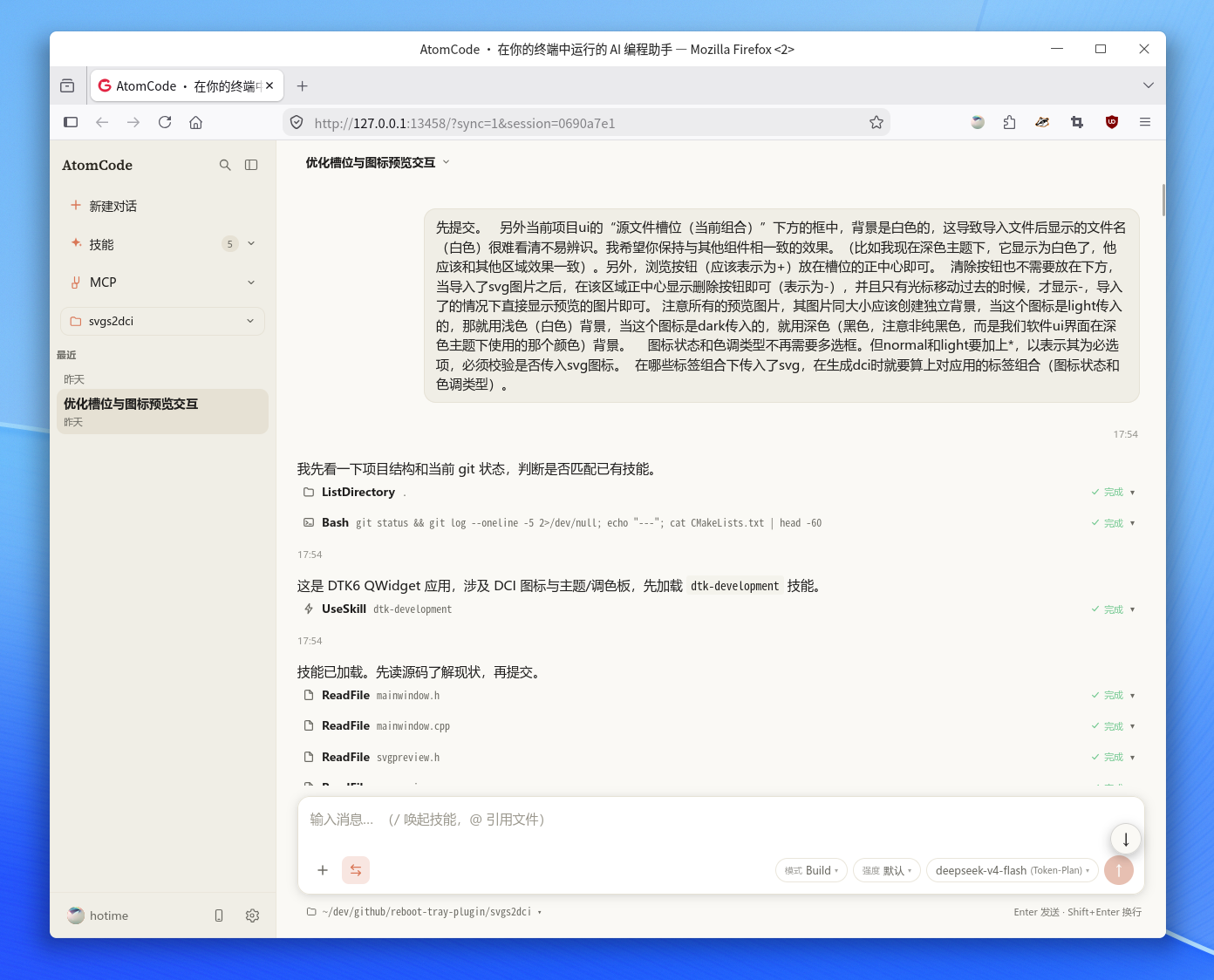This screenshot has width=1214, height=980.
Task: Open a new Firefox tab
Action: (303, 85)
